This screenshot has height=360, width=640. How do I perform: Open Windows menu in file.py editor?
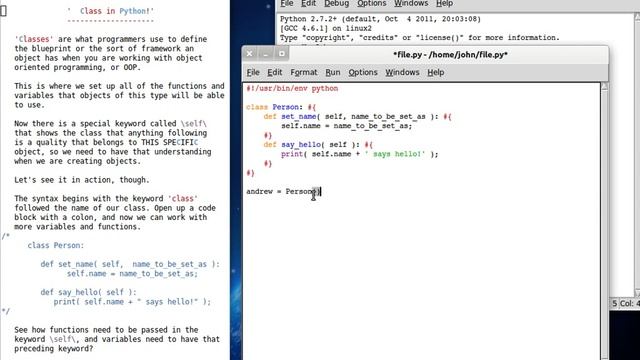(x=402, y=72)
